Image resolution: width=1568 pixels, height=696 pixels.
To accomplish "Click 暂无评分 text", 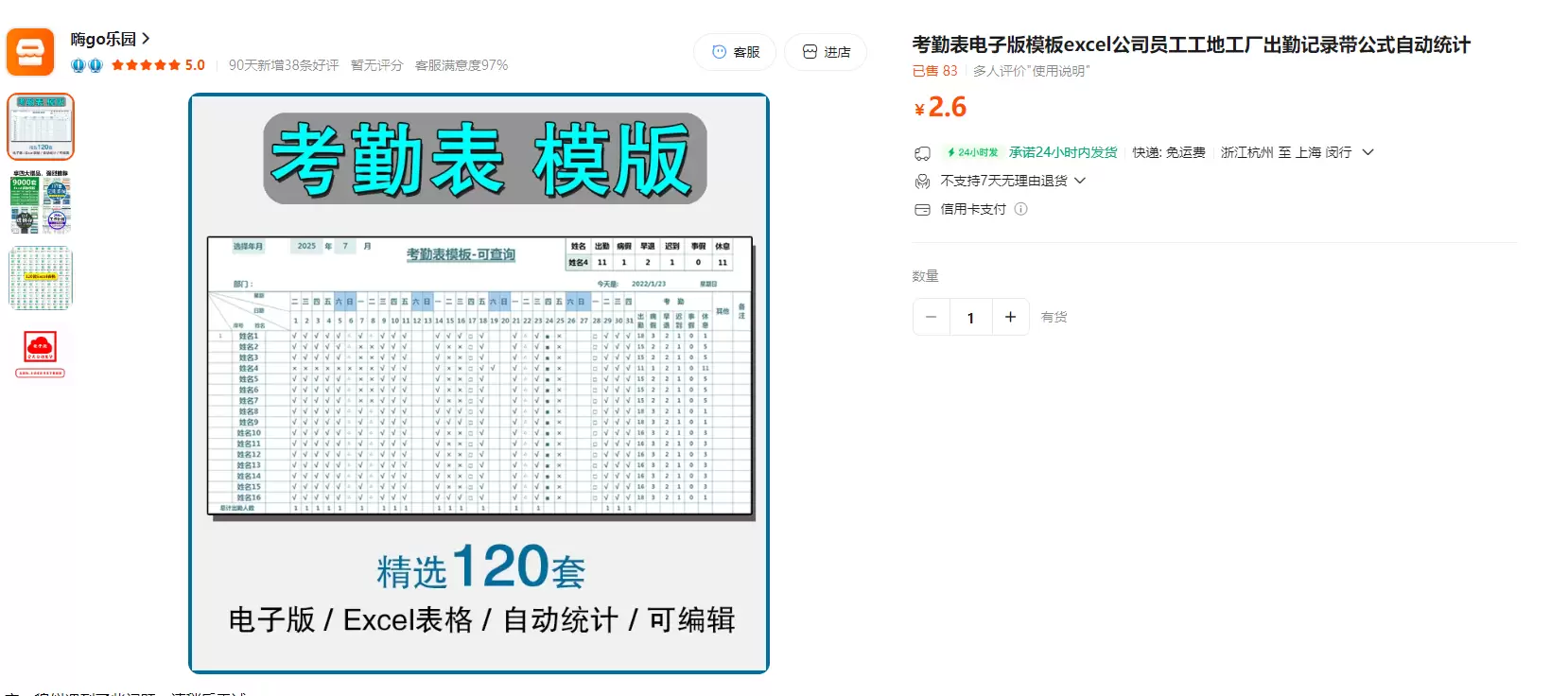I will 376,65.
